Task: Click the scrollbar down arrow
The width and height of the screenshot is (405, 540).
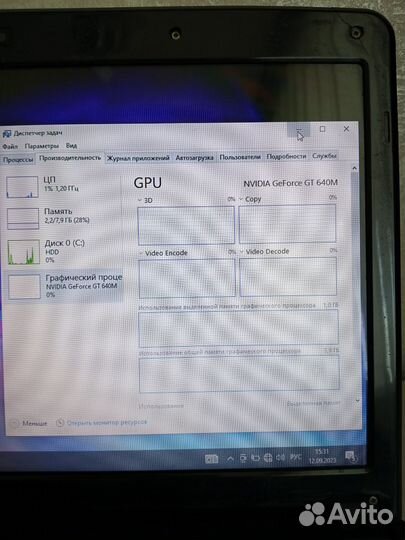Action: click(357, 400)
